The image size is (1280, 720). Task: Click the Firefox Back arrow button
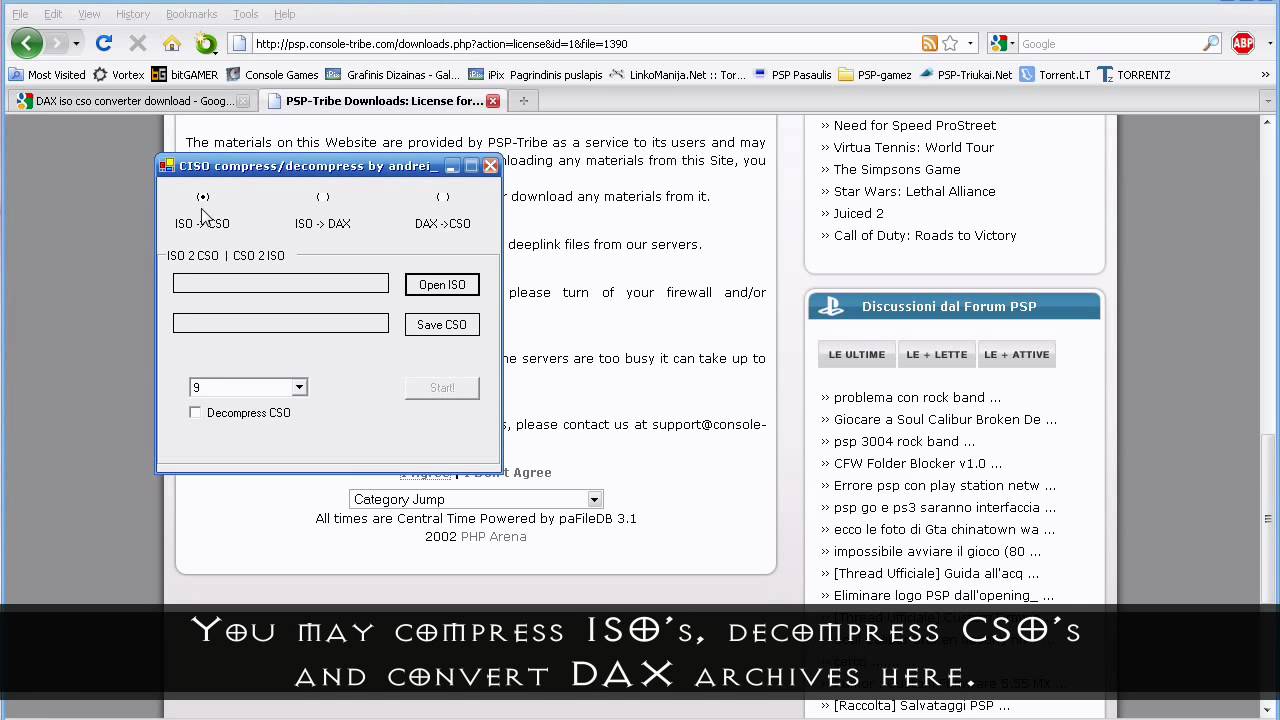pyautogui.click(x=27, y=43)
